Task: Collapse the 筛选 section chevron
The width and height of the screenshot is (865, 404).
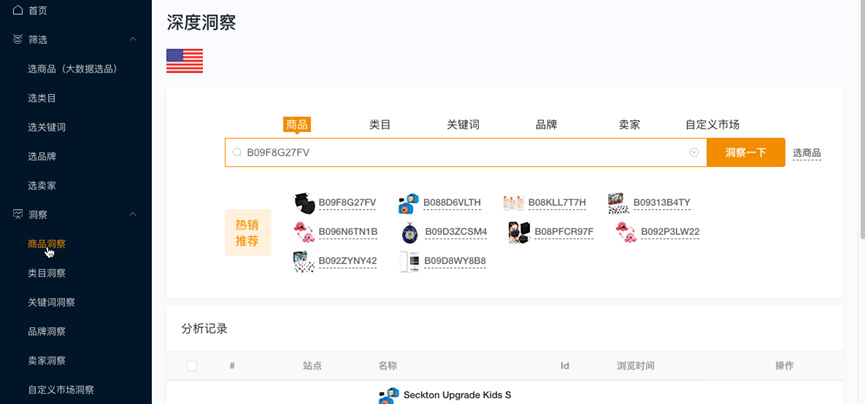Action: (132, 39)
